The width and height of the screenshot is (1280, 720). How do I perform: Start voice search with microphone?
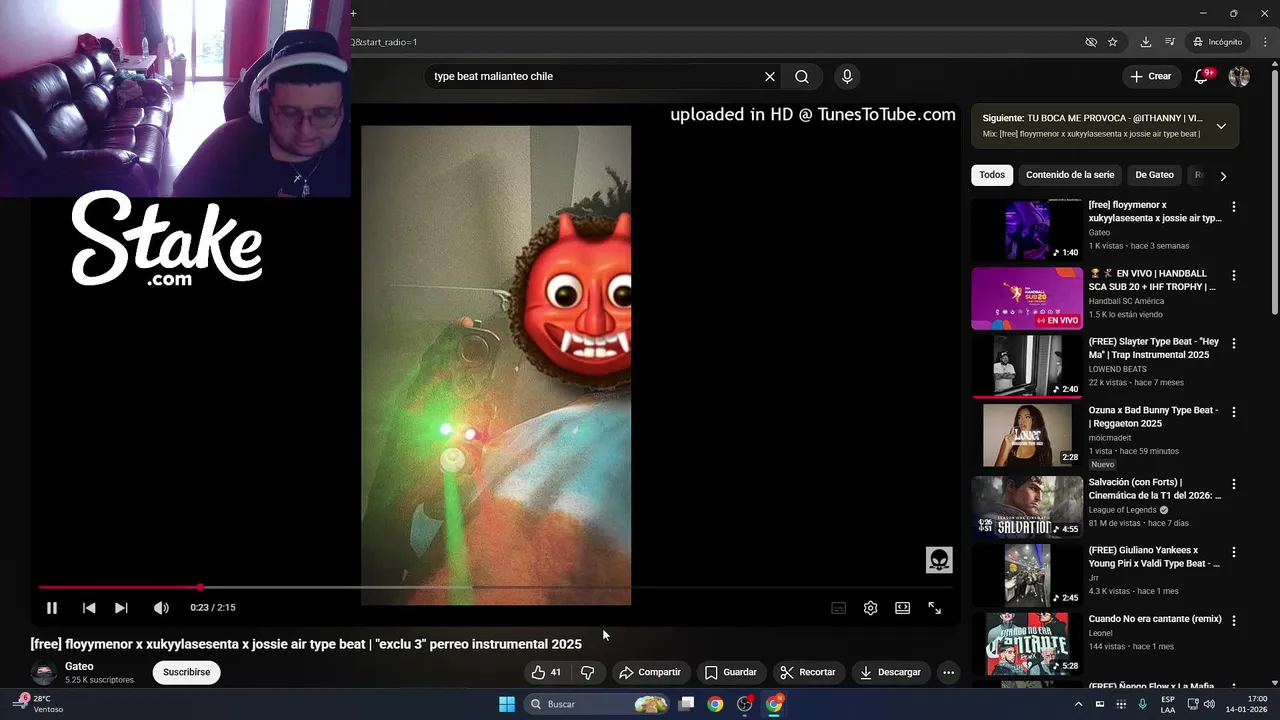(847, 77)
